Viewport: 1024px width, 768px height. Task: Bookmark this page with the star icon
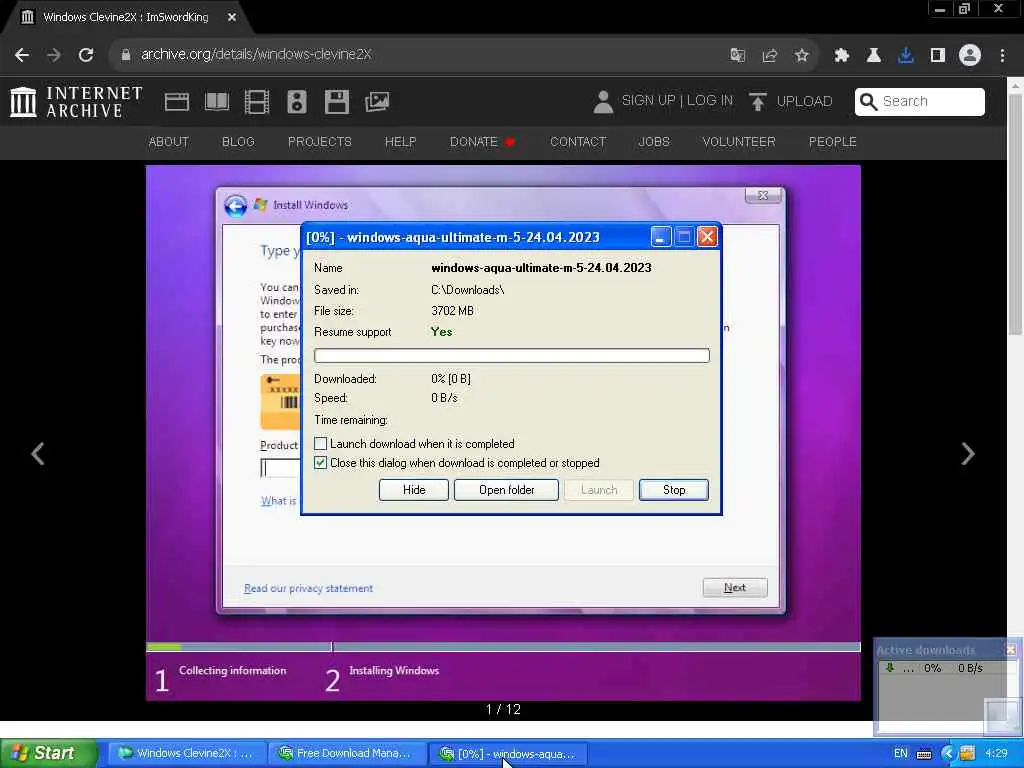point(801,56)
